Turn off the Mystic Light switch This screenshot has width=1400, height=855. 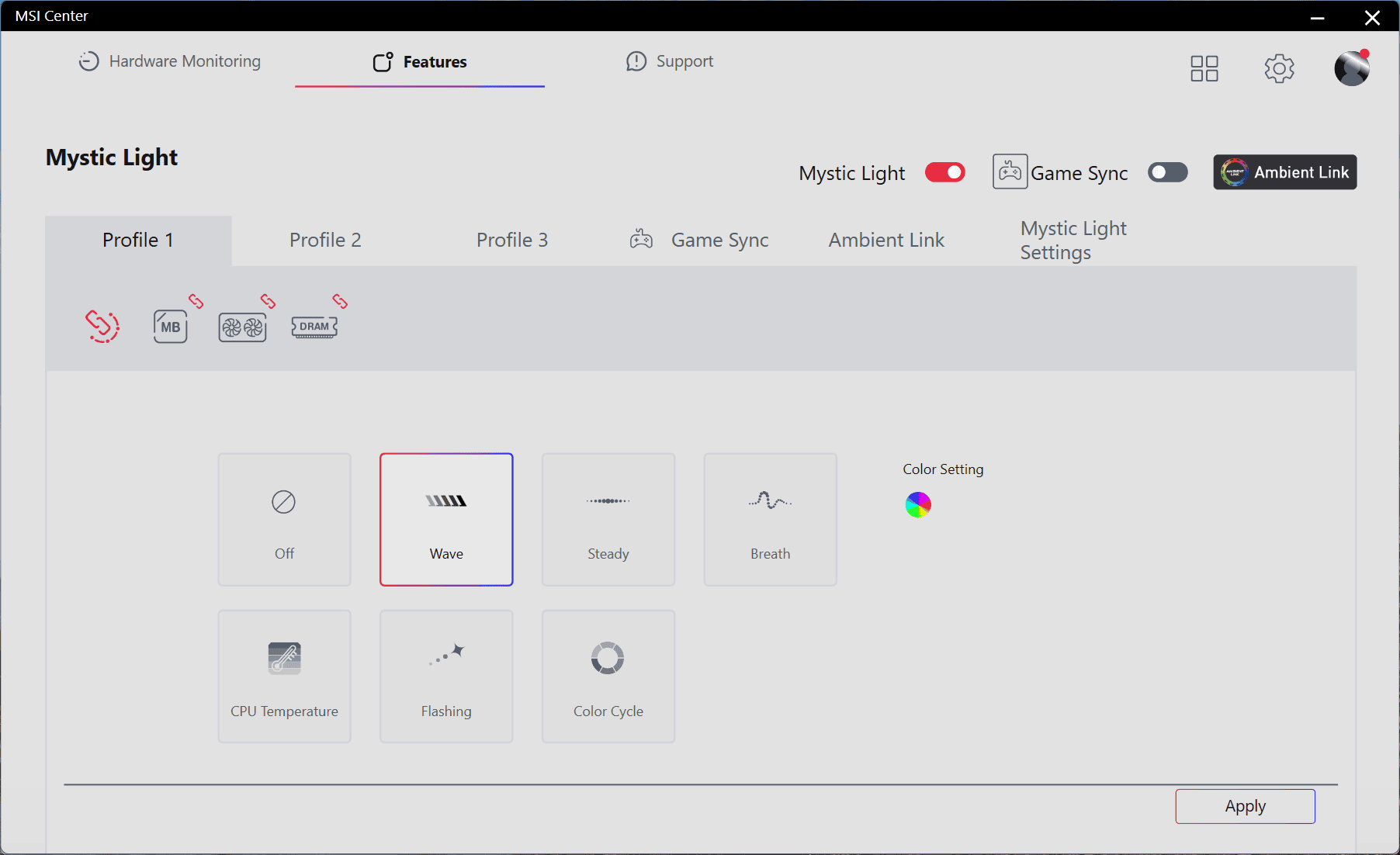pyautogui.click(x=945, y=172)
